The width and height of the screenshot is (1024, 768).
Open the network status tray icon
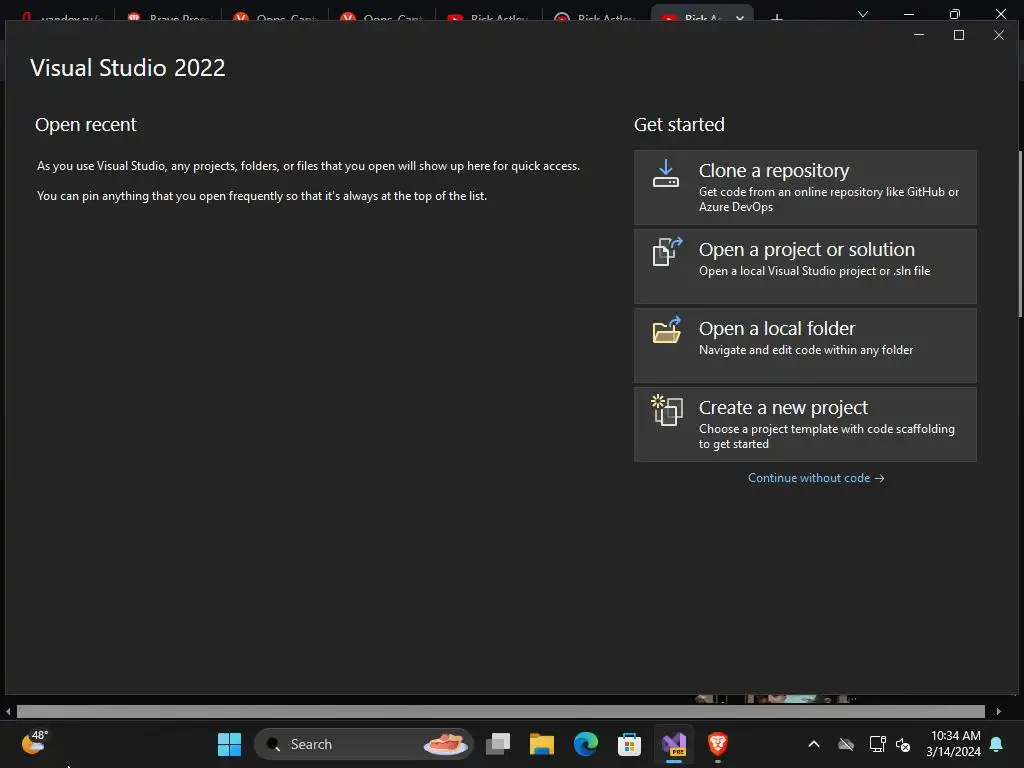pos(877,744)
